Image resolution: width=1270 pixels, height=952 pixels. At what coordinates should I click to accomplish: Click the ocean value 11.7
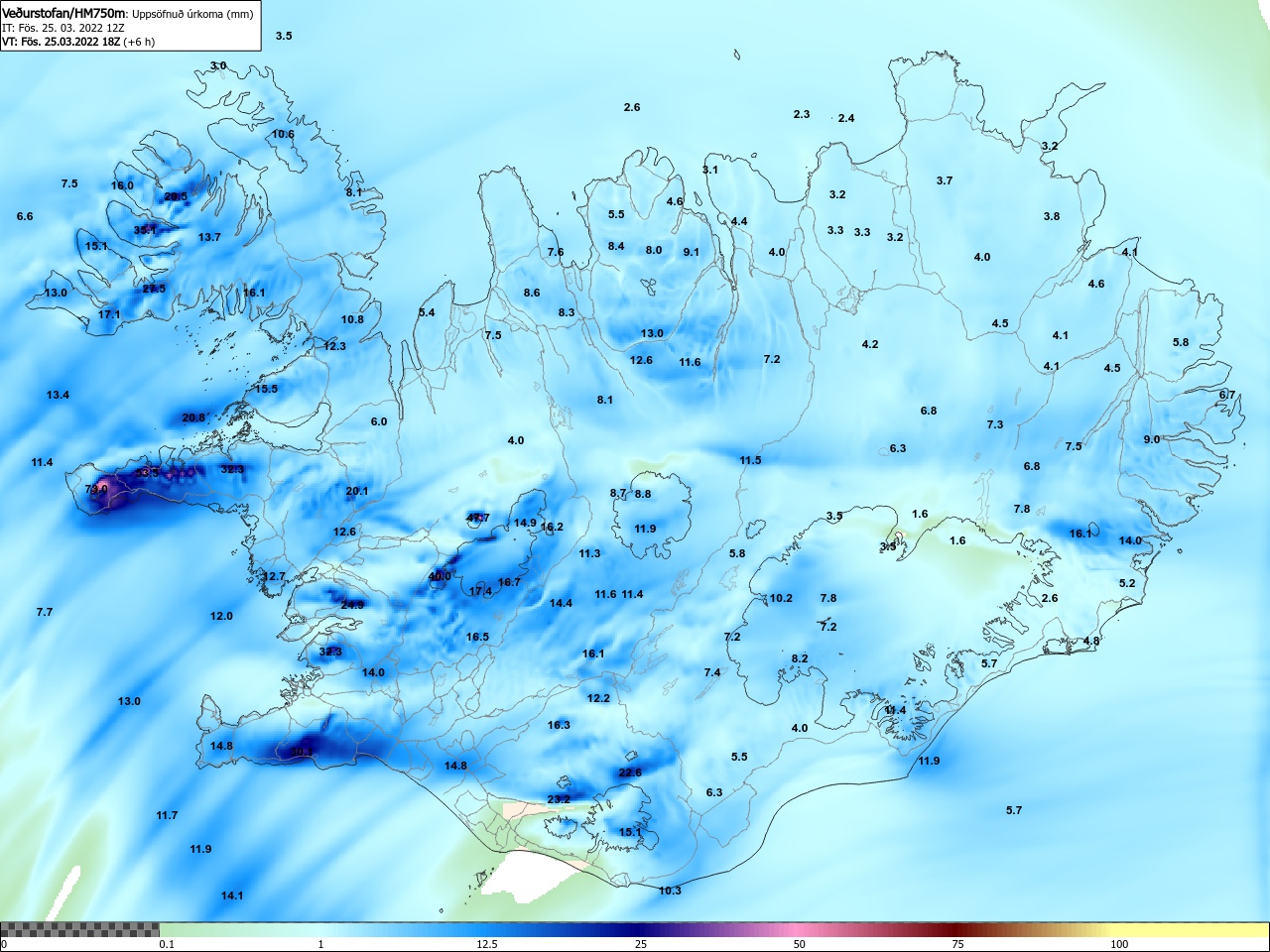pyautogui.click(x=167, y=816)
